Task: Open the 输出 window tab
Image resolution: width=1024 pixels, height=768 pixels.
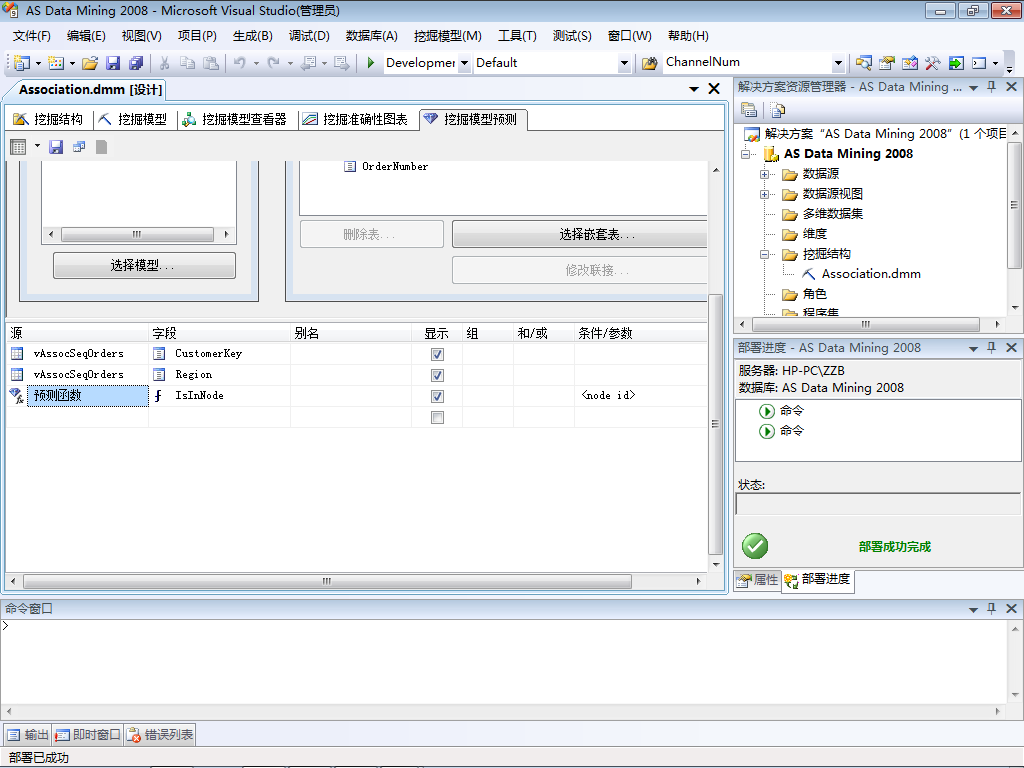Action: [27, 735]
